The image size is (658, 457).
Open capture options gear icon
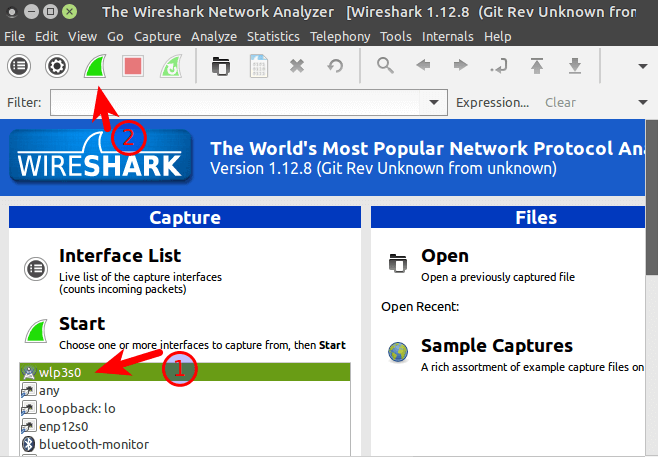click(57, 67)
